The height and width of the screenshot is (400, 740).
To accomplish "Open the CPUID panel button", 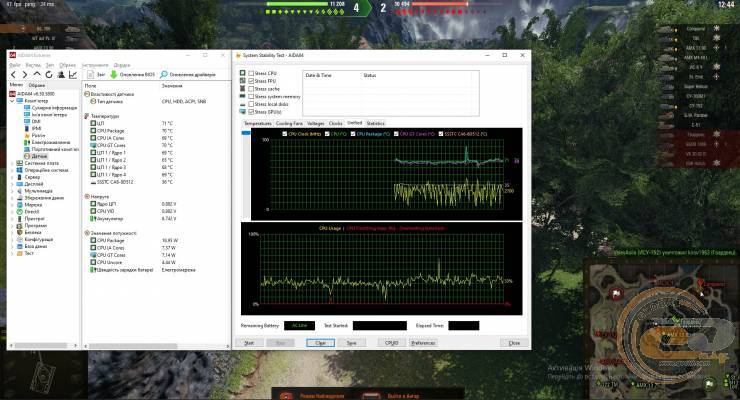I will coord(391,343).
